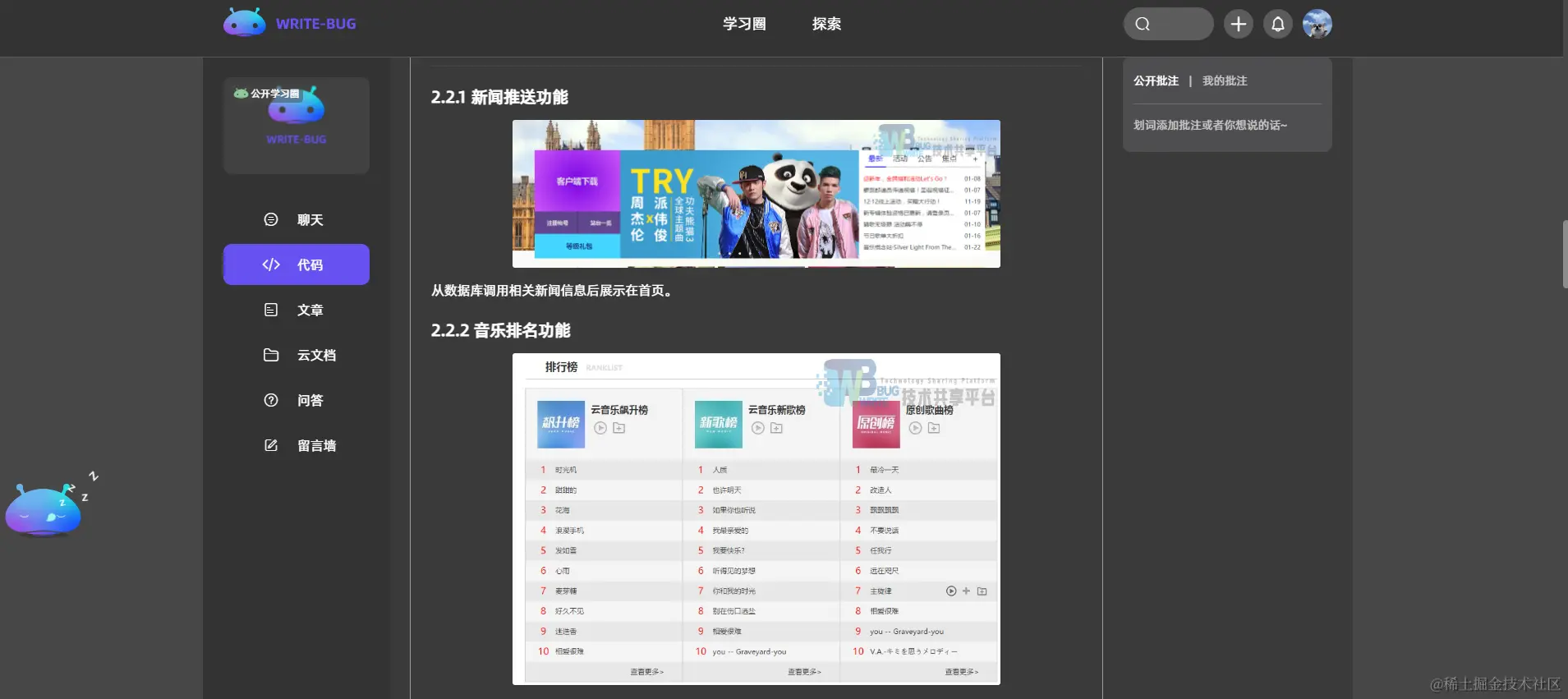Open the 探索 navigation tab
This screenshot has width=1568, height=699.
point(826,24)
